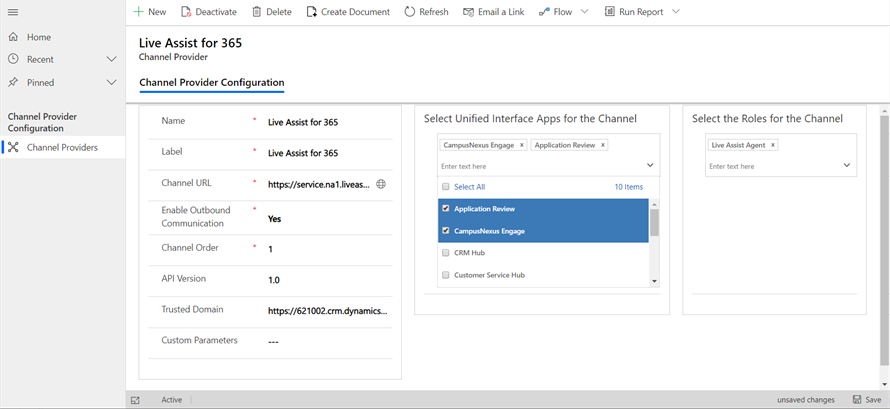This screenshot has width=890, height=409.
Task: Click the Deactivate toolbar icon
Action: pyautogui.click(x=186, y=12)
